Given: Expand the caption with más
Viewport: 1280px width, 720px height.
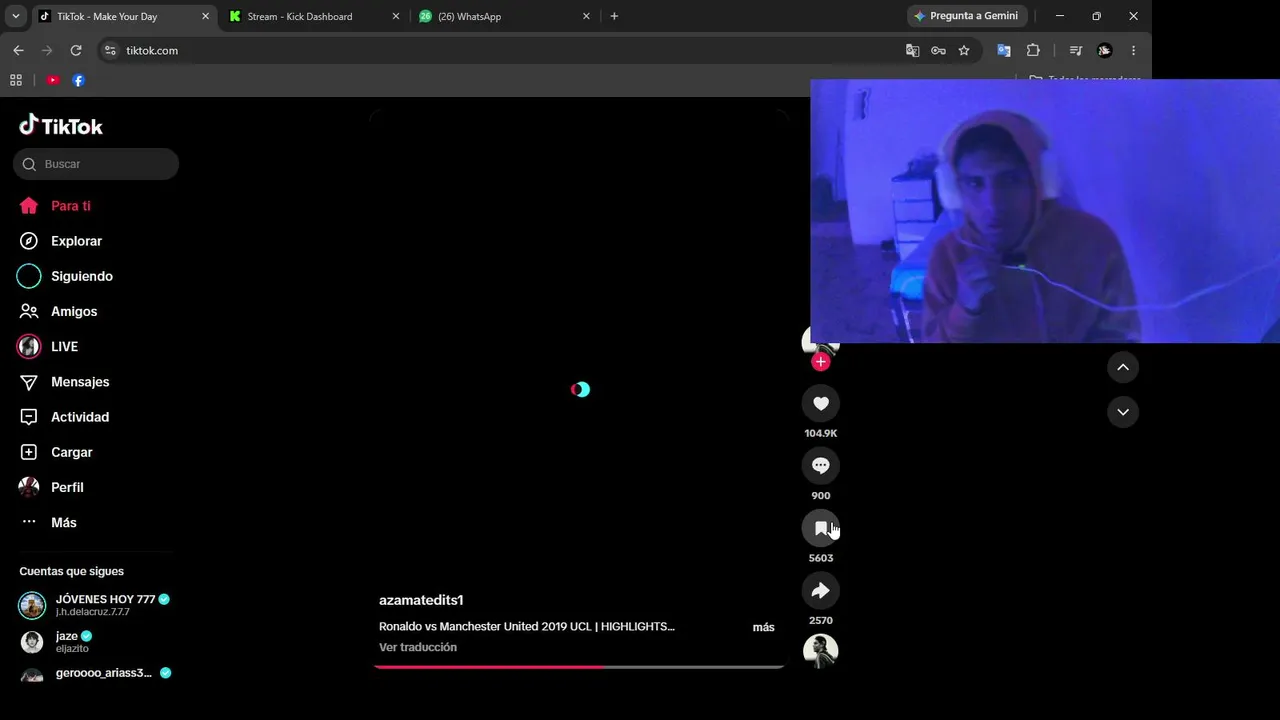Looking at the screenshot, I should pyautogui.click(x=763, y=627).
